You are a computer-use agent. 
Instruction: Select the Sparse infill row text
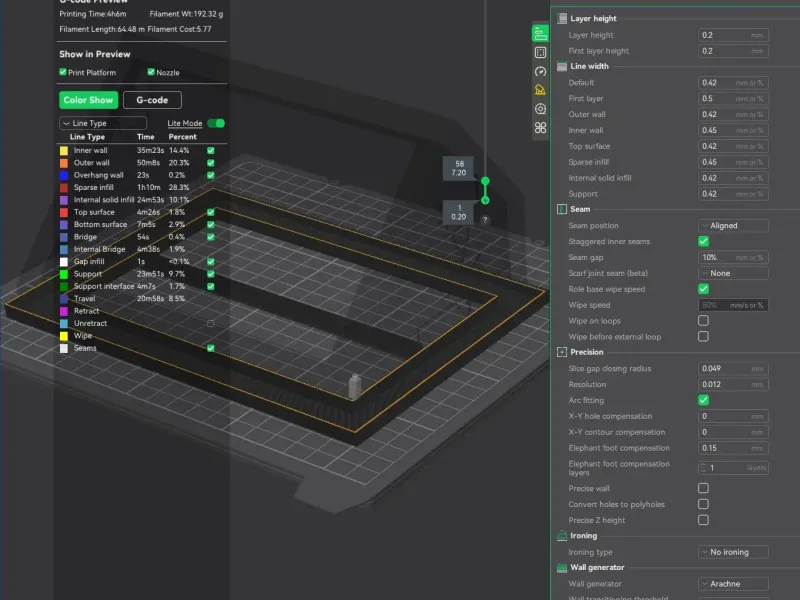point(93,187)
